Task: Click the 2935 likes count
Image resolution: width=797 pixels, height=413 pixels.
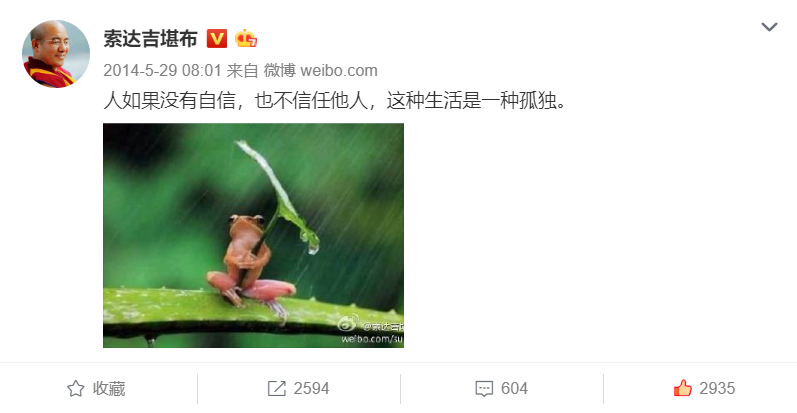Action: coord(717,389)
